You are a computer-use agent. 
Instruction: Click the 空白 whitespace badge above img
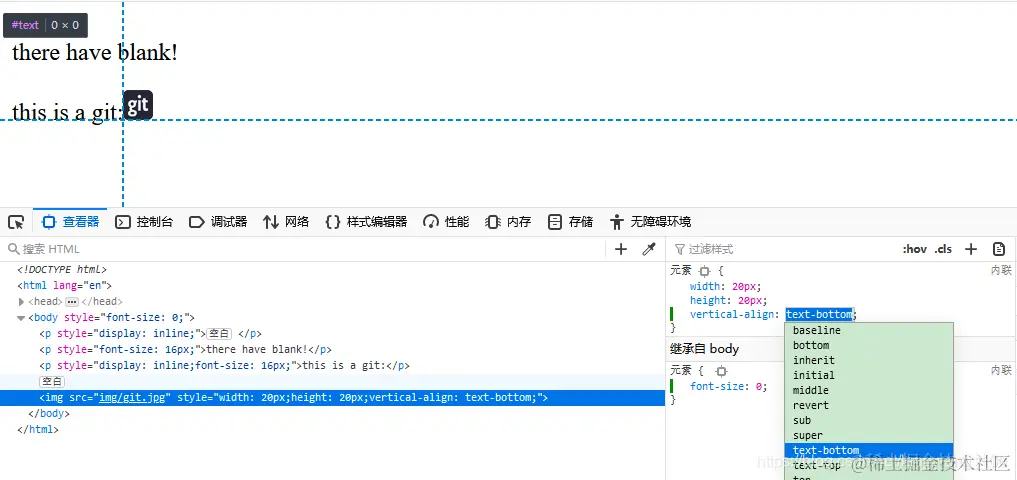click(x=52, y=381)
